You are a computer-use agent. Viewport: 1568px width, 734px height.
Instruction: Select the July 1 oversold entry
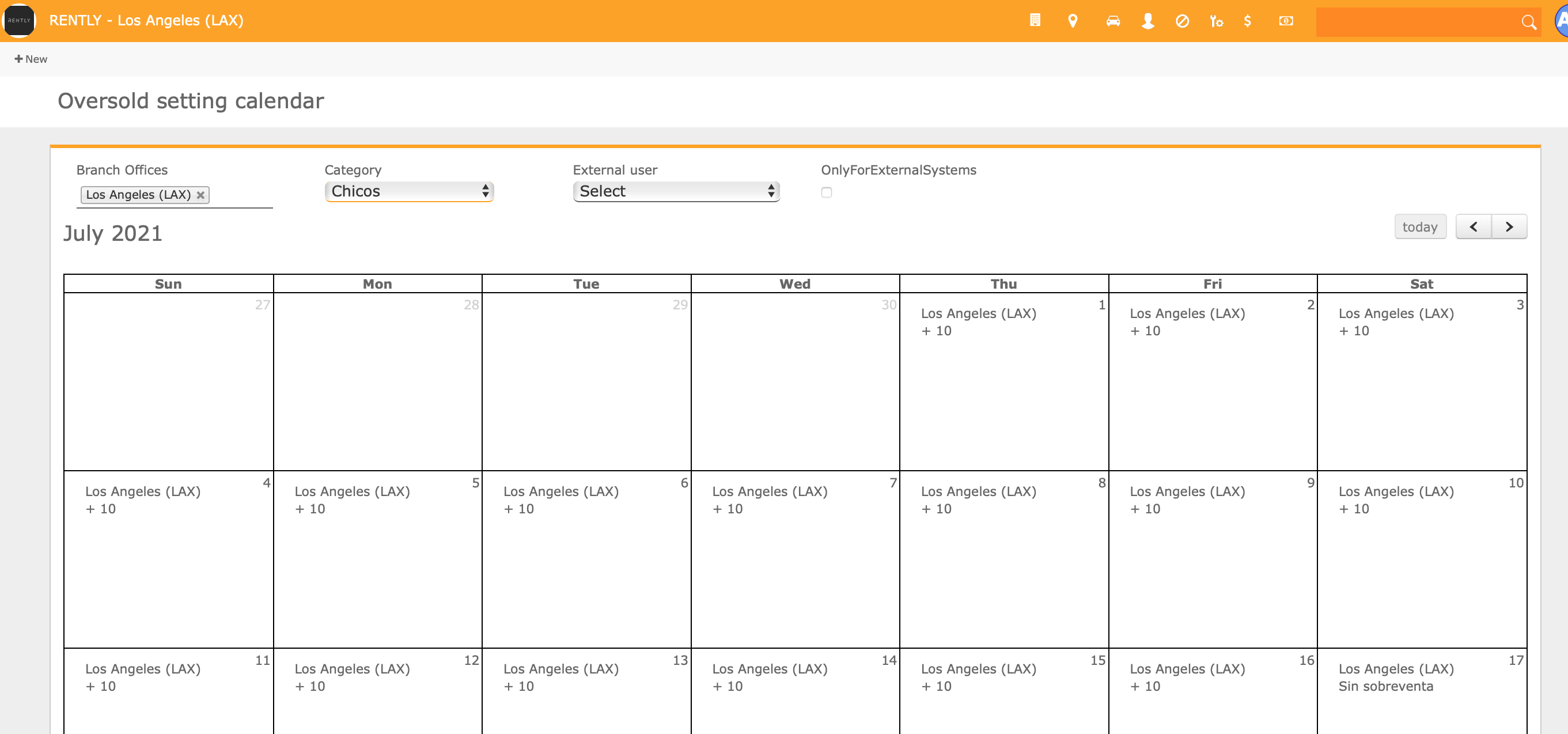coord(978,322)
